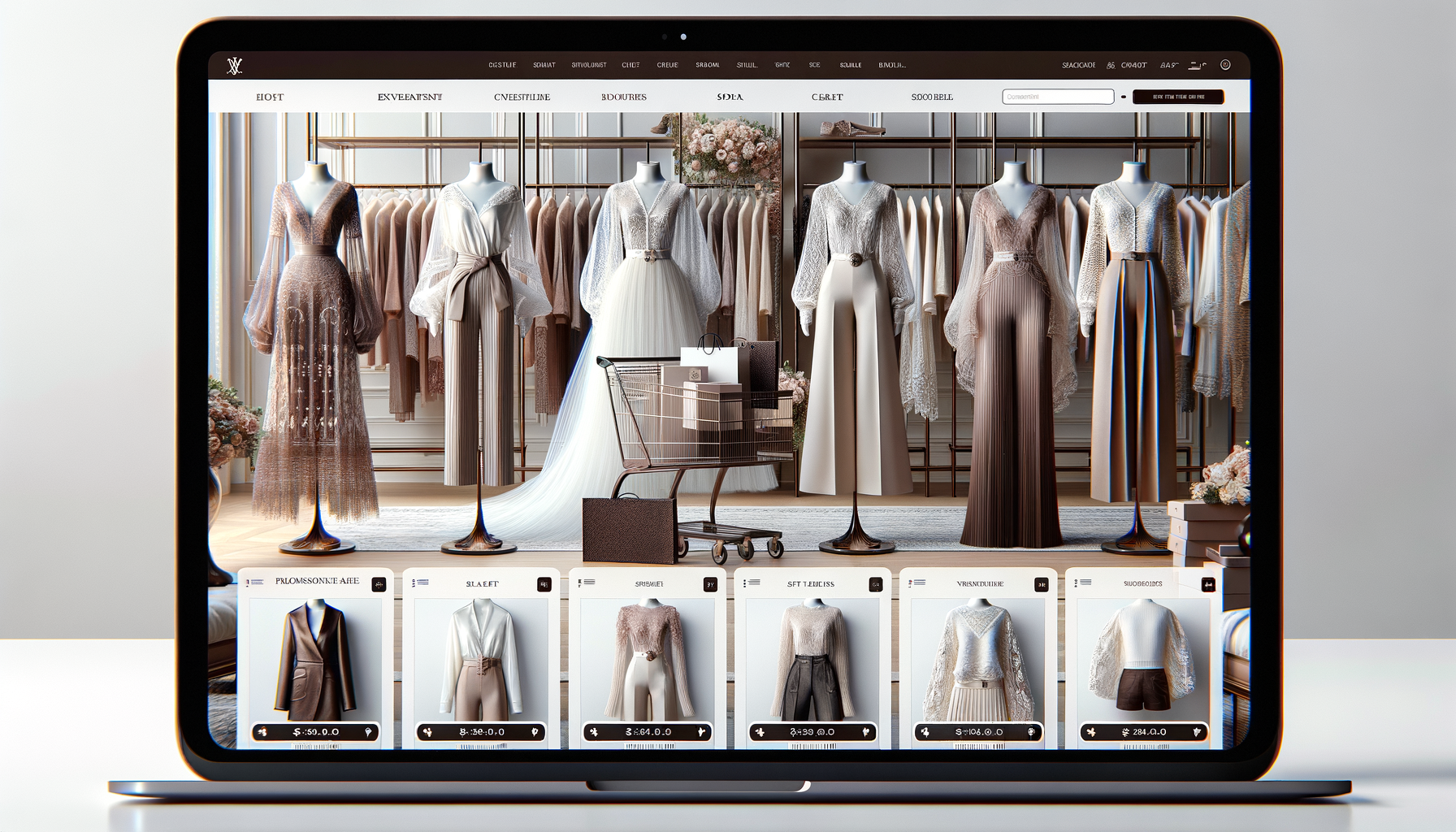Screen dimensions: 1456x832
Task: Click the small icon before CR4OT in top bar
Action: [x=1111, y=65]
